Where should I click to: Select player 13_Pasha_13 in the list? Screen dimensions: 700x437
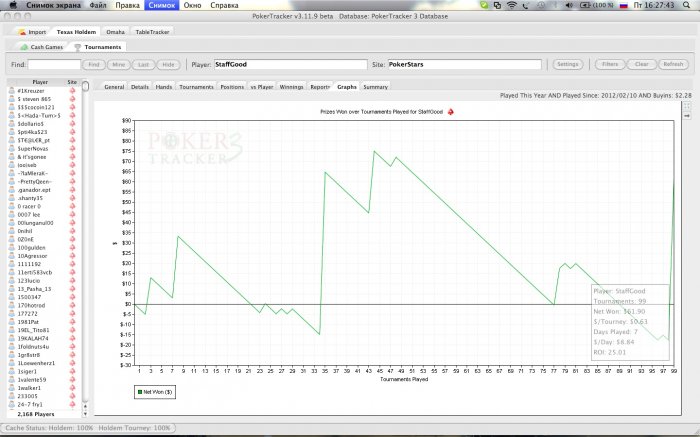tap(34, 289)
